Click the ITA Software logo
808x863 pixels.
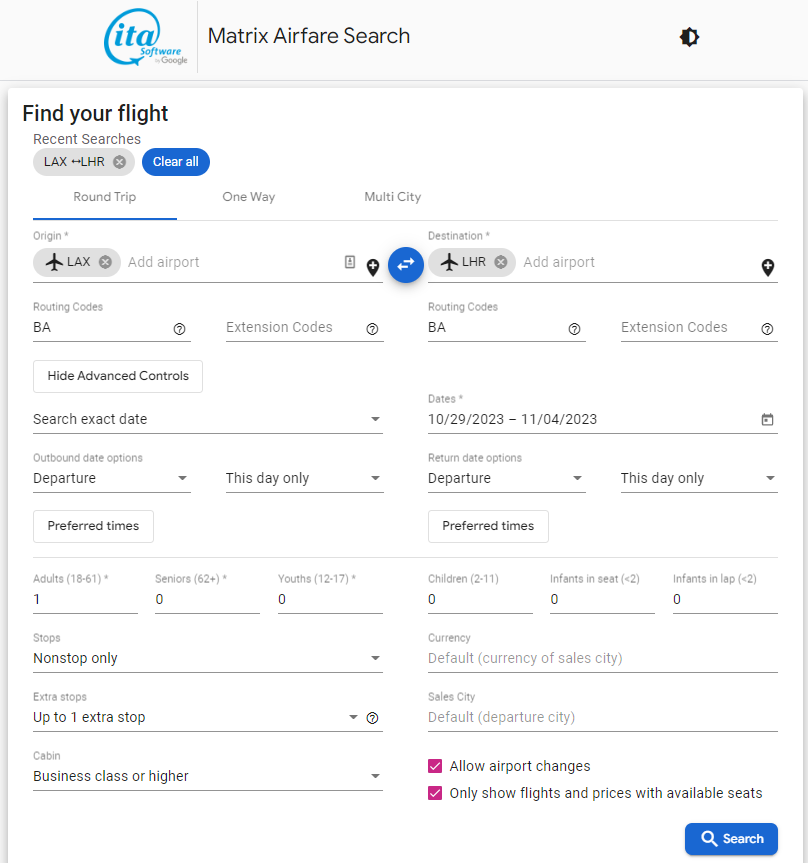pos(145,37)
